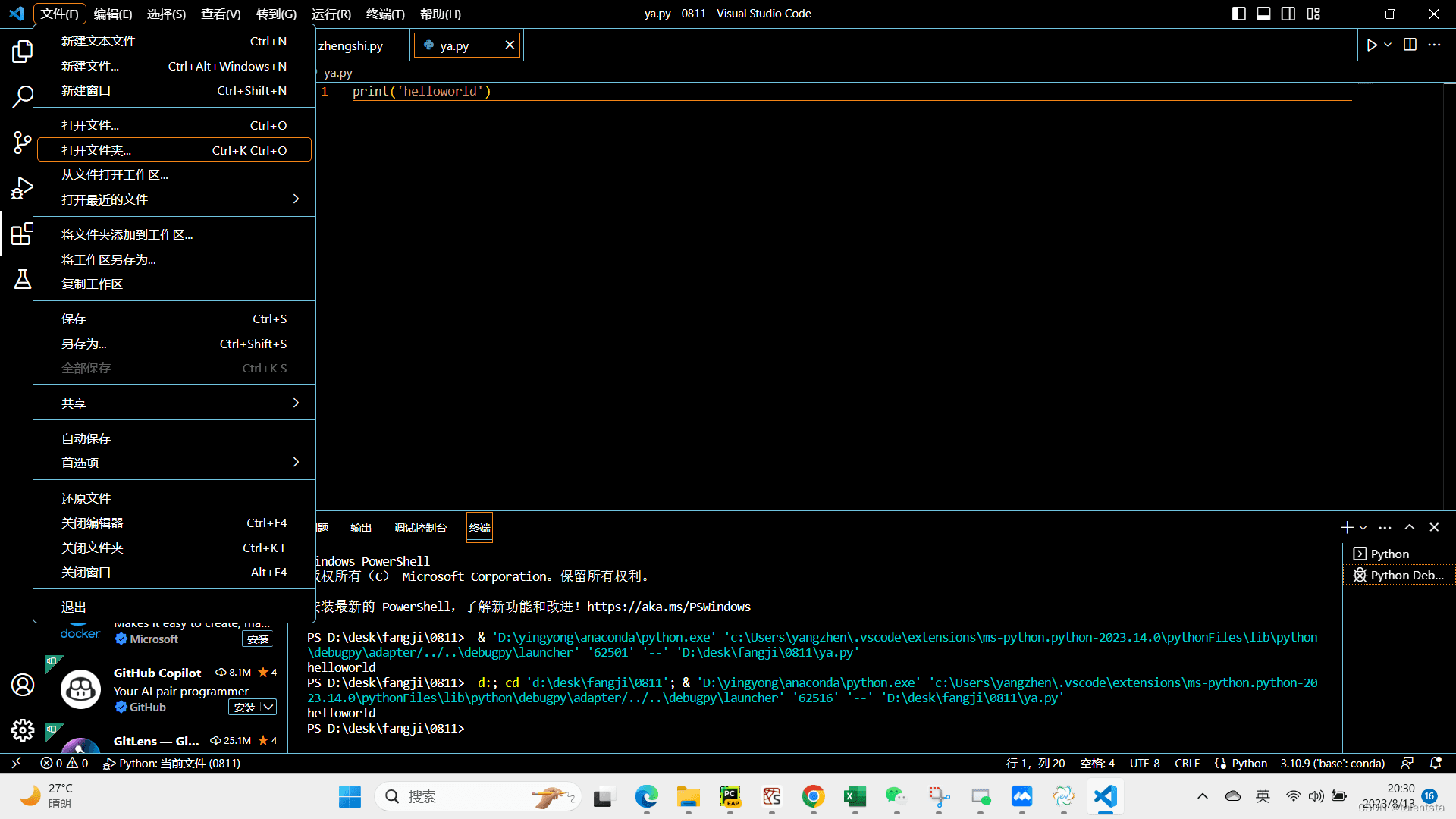The width and height of the screenshot is (1456, 819).
Task: Open terminal launch profile dropdown
Action: point(1363,527)
